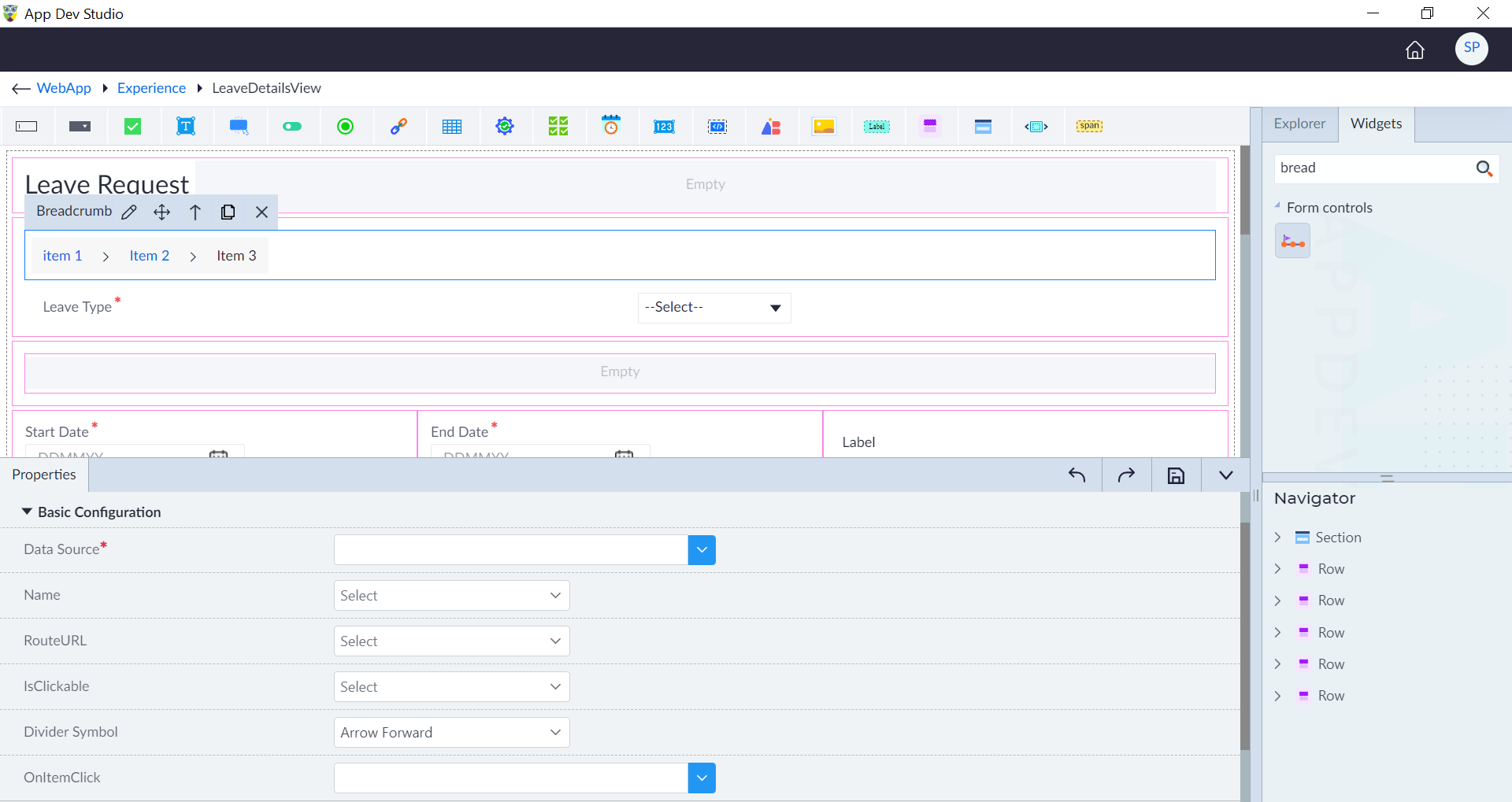Click the WebApp breadcrumb link

point(64,88)
